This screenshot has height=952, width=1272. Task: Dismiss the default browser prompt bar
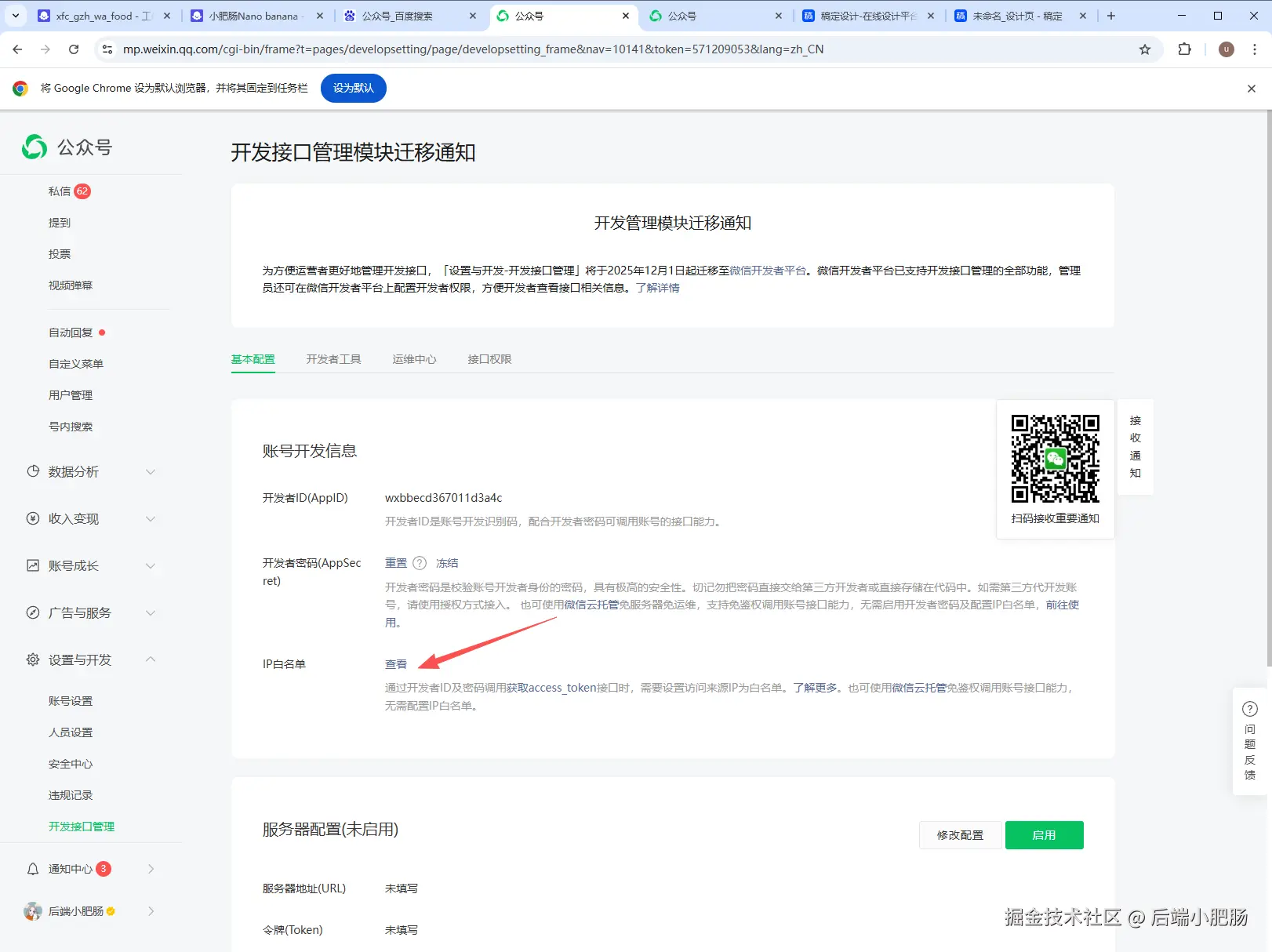click(1252, 89)
